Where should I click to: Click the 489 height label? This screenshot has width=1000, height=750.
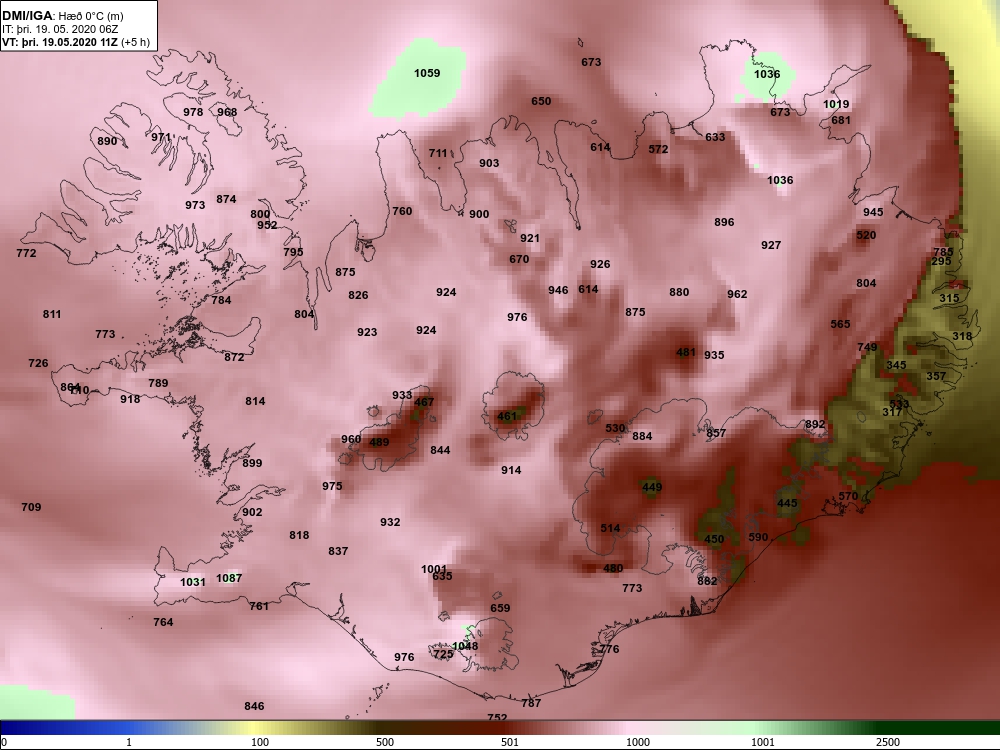[x=379, y=442]
